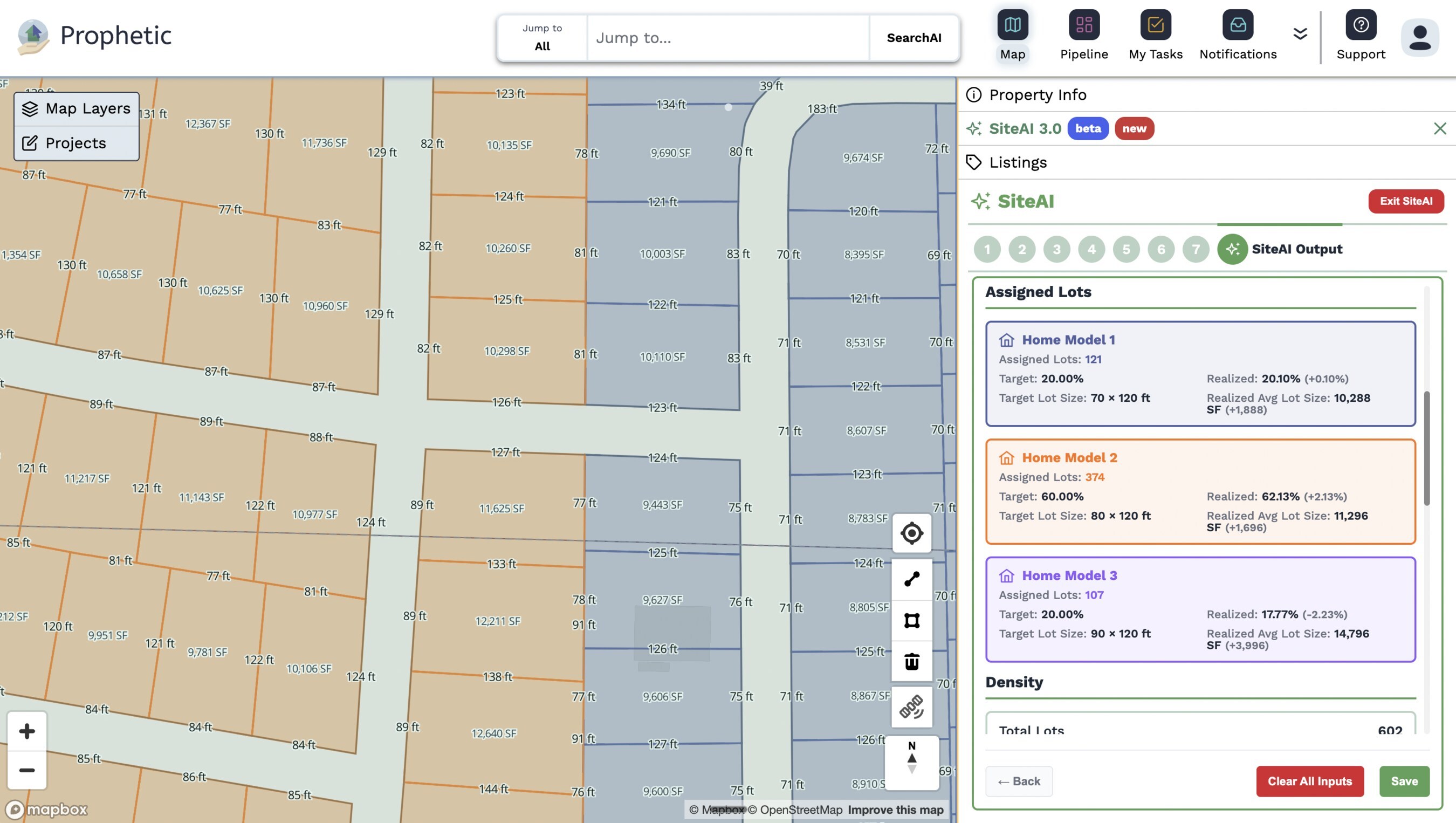Go to SiteAI step 6

(1161, 249)
